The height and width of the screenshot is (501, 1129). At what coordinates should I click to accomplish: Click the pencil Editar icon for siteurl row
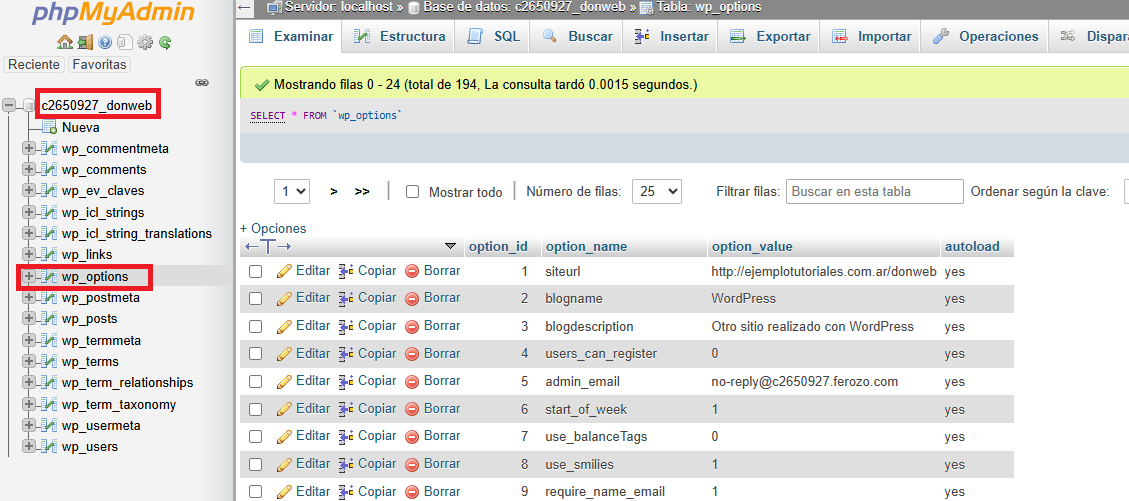284,271
